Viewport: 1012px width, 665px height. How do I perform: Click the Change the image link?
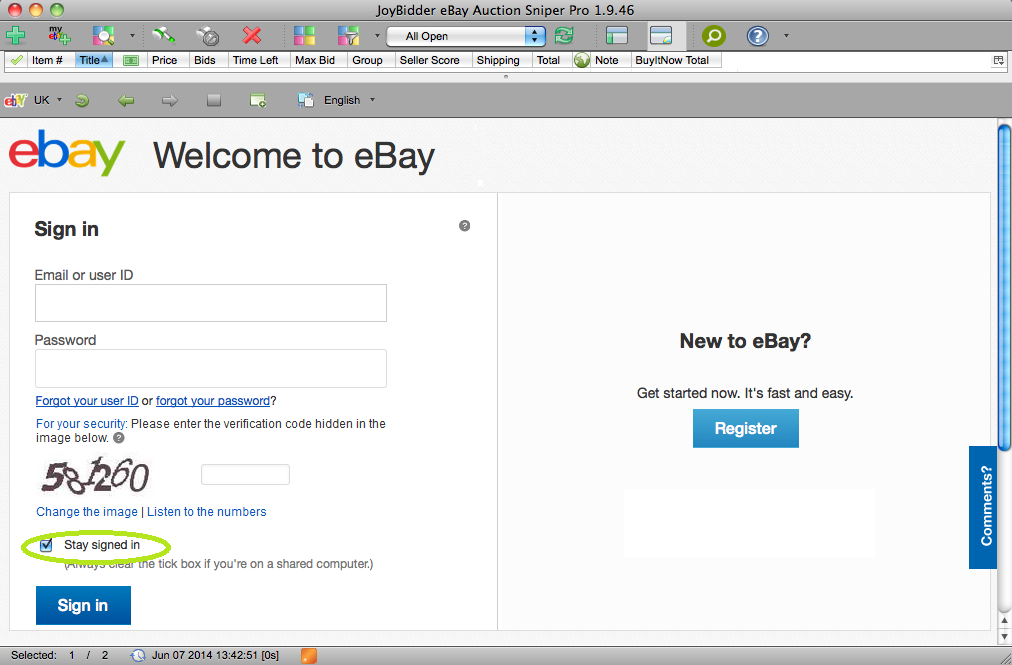tap(86, 511)
